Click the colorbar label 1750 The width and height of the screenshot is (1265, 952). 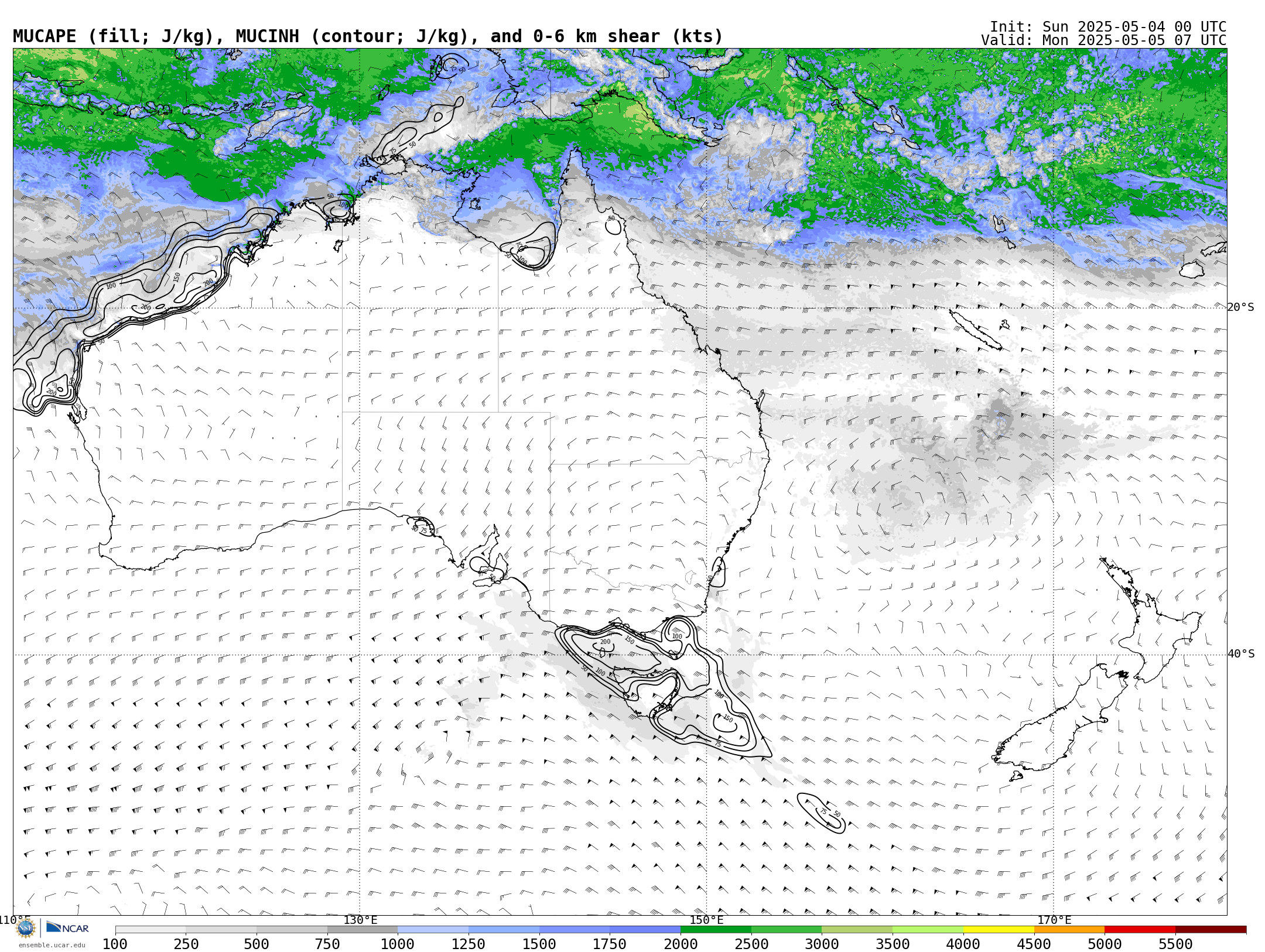610,944
